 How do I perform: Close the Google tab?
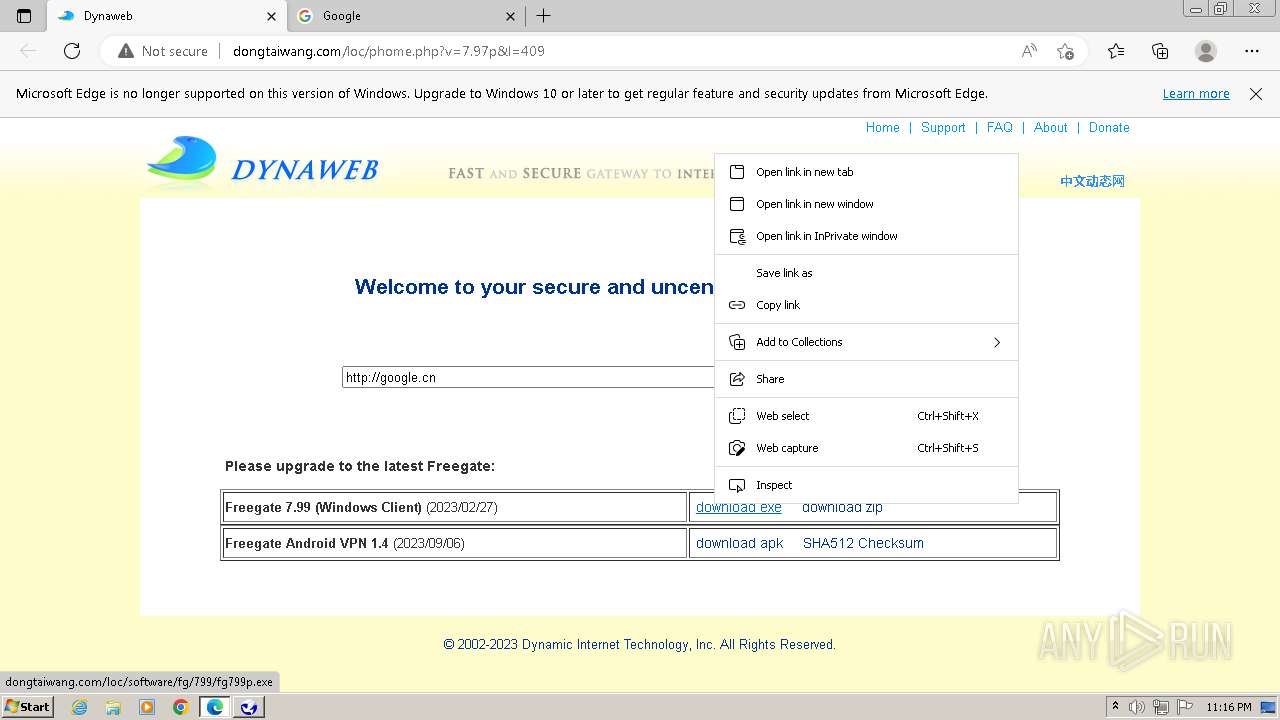[510, 16]
